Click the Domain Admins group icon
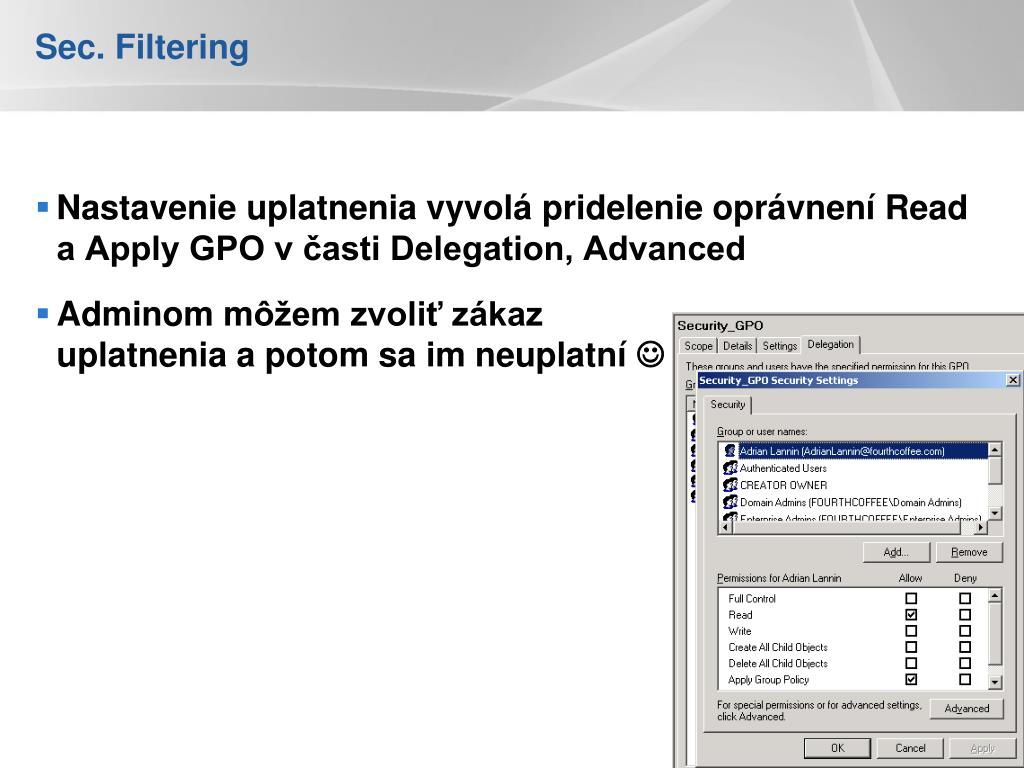The height and width of the screenshot is (768, 1024). [730, 502]
